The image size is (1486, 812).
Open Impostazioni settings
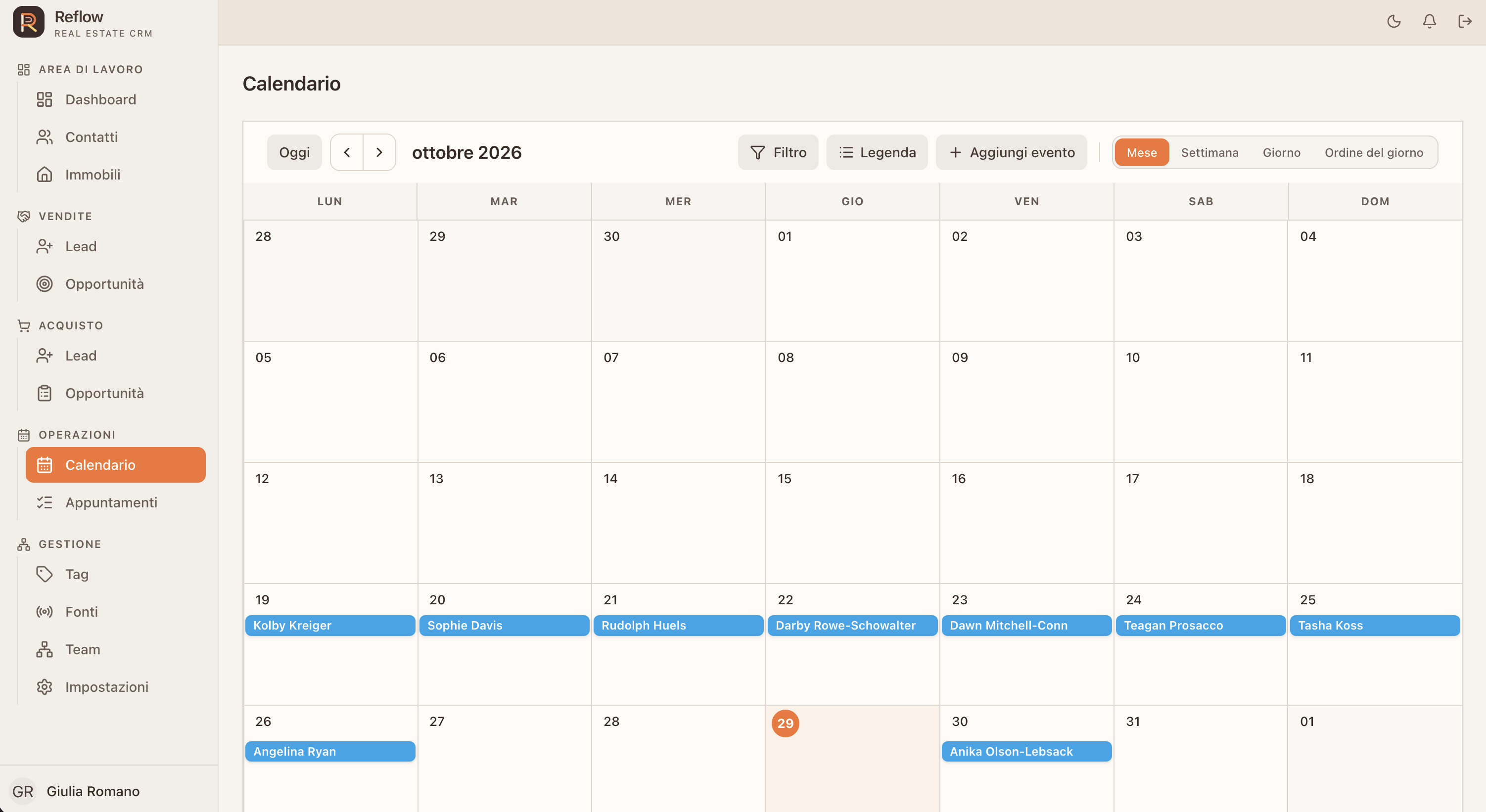click(115, 687)
